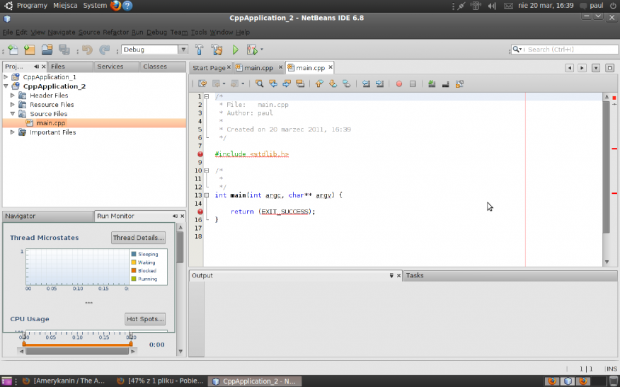The width and height of the screenshot is (620, 387).
Task: Open the editor Back history dropdown
Action: click(224, 84)
